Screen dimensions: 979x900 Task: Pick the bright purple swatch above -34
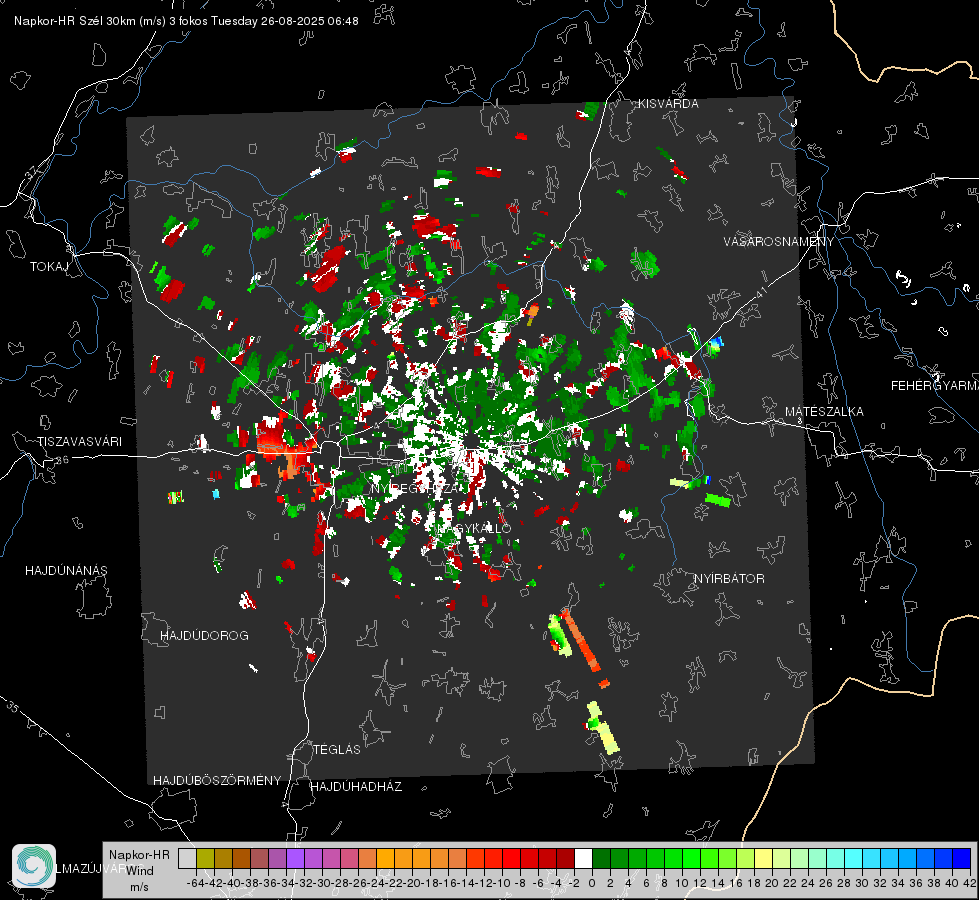coord(295,859)
